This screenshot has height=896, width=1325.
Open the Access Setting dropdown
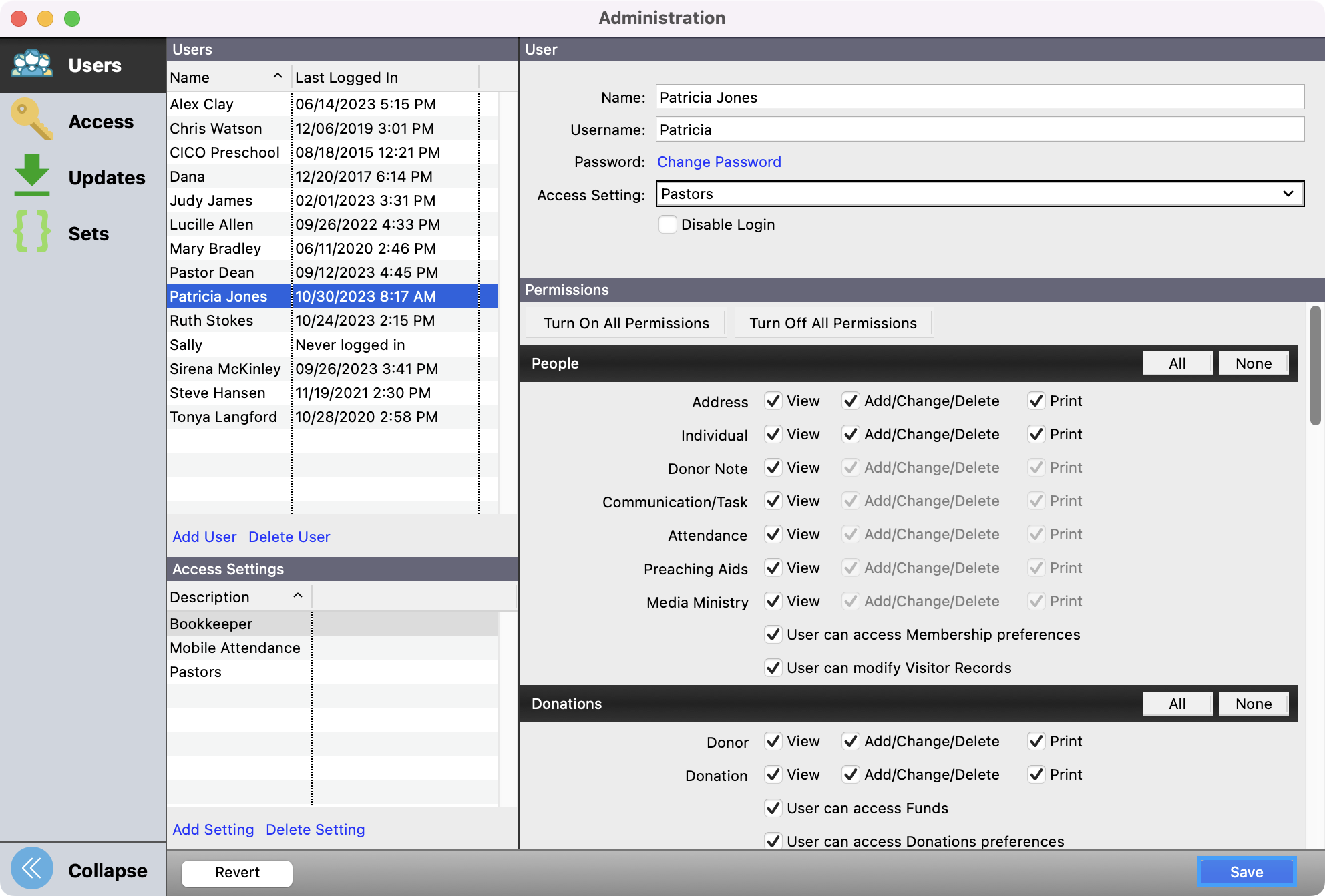click(x=980, y=194)
